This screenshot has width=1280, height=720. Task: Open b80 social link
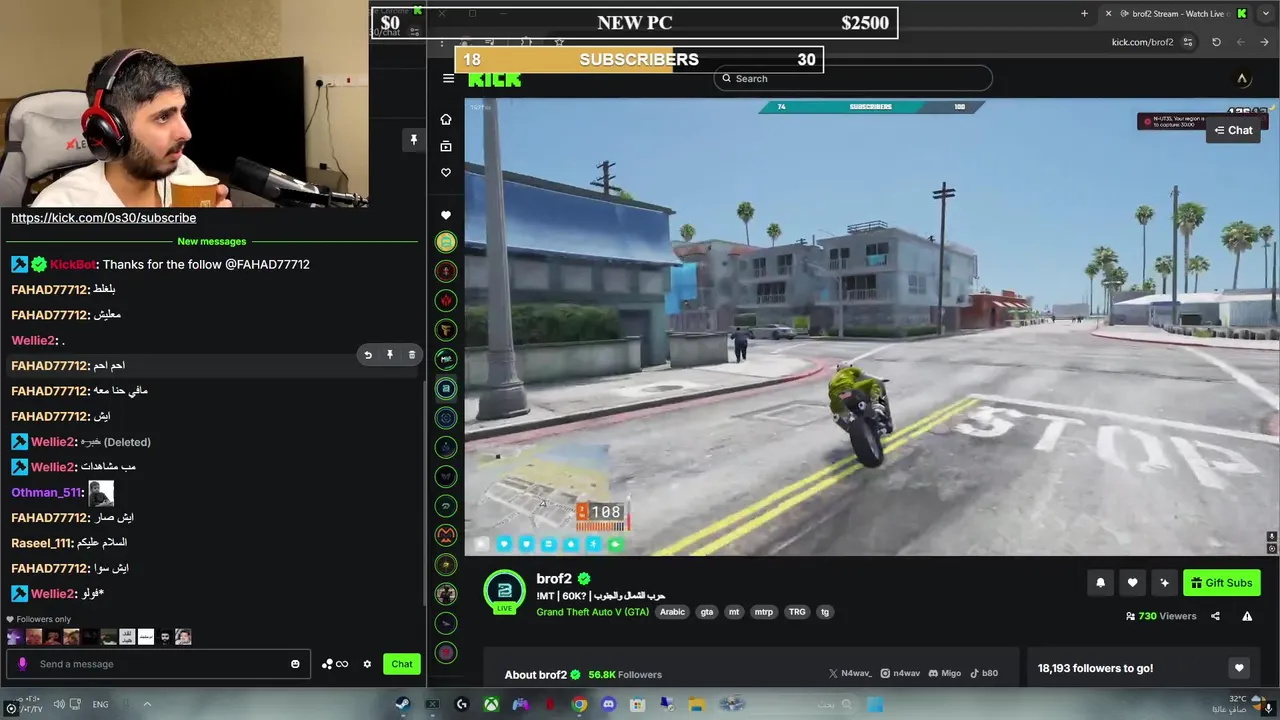[x=983, y=674]
